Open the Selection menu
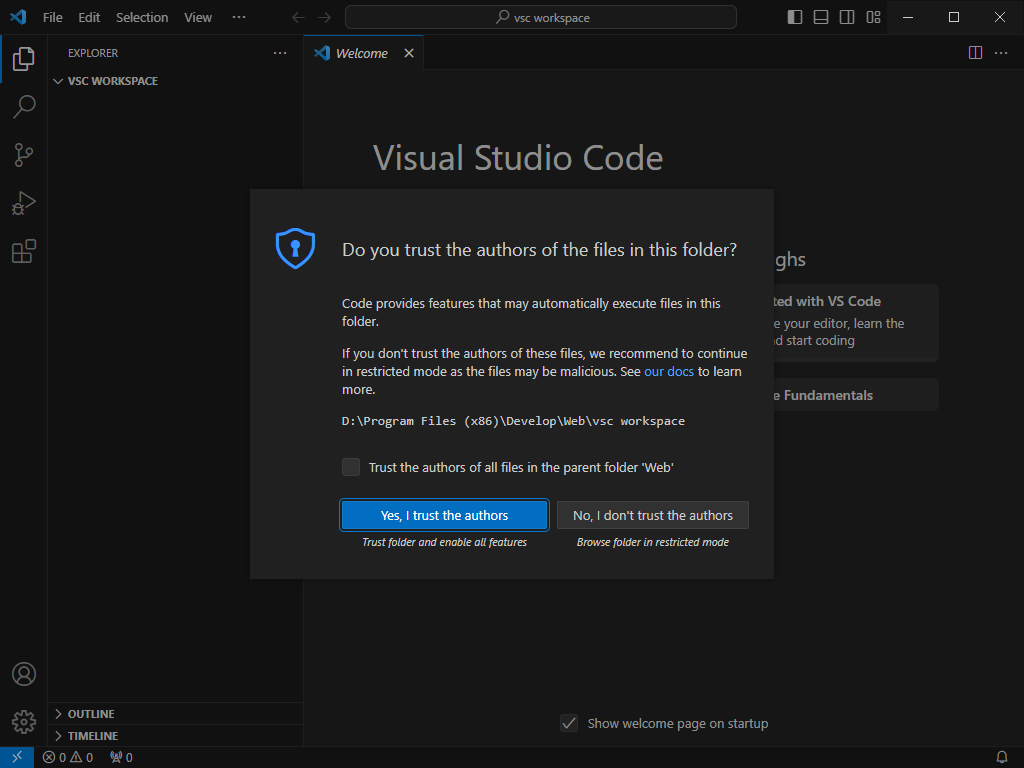The width and height of the screenshot is (1024, 768). coord(142,18)
